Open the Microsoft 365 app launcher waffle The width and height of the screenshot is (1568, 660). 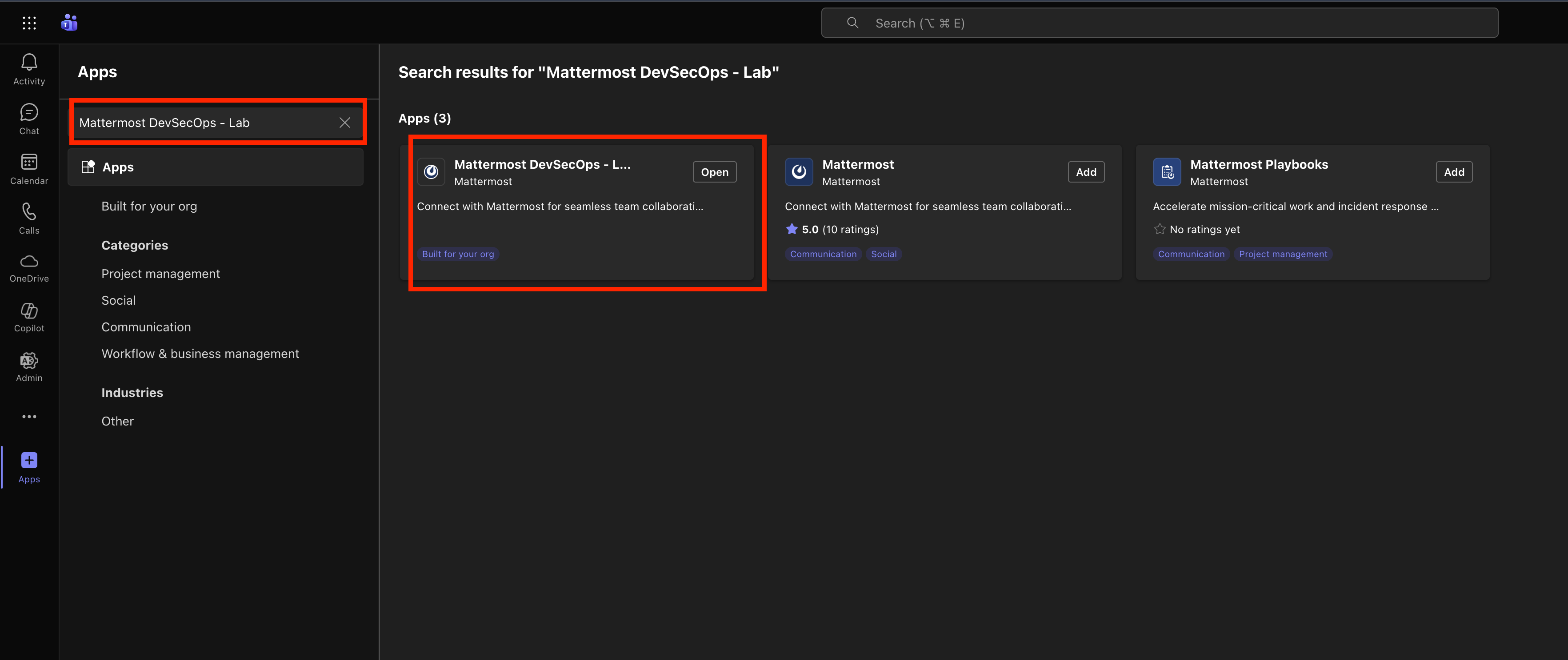[28, 23]
